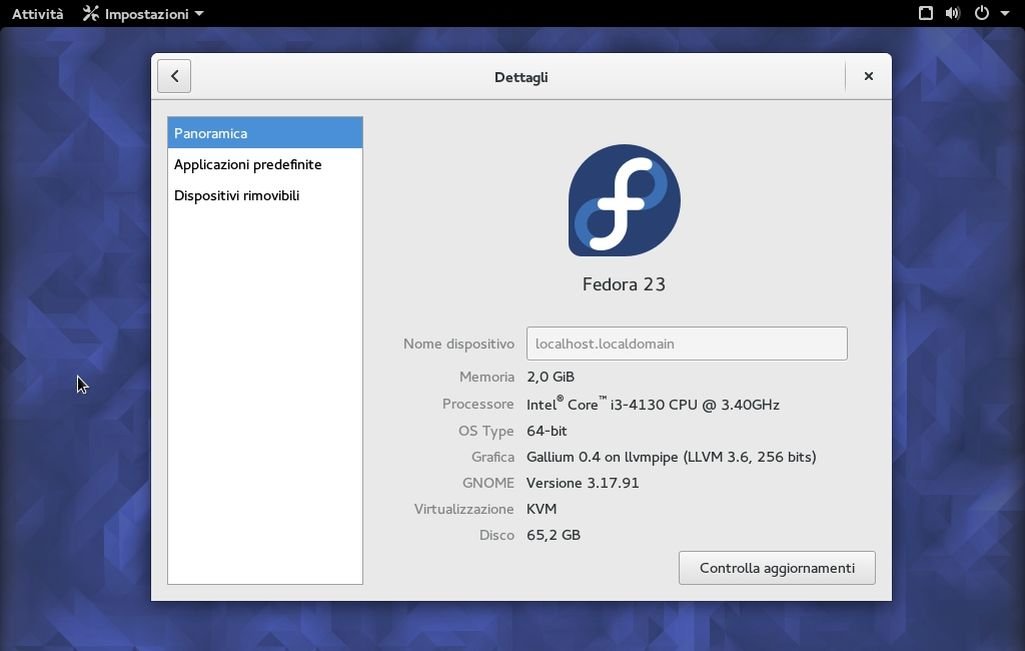The width and height of the screenshot is (1025, 651).
Task: Click the Gallium 0.4 graphics text
Action: [x=671, y=457]
